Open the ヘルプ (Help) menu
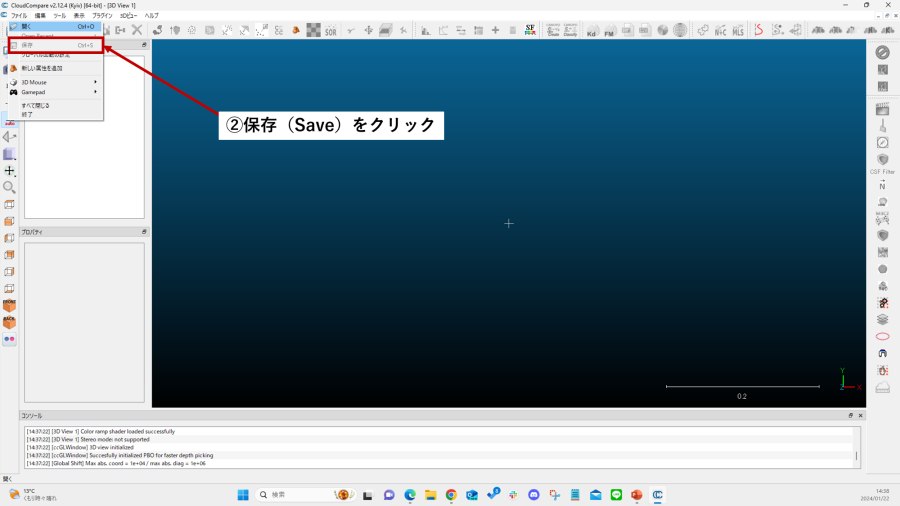This screenshot has height=506, width=900. pyautogui.click(x=152, y=15)
